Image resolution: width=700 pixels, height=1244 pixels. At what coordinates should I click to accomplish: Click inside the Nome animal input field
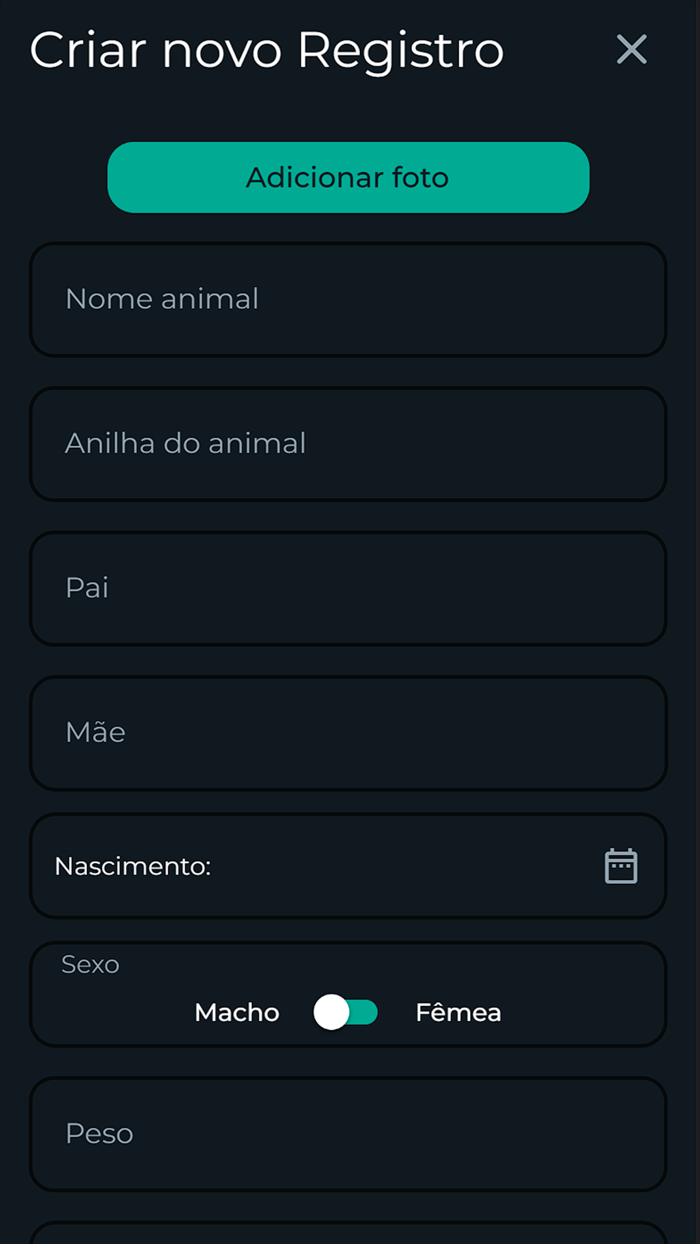click(x=348, y=298)
